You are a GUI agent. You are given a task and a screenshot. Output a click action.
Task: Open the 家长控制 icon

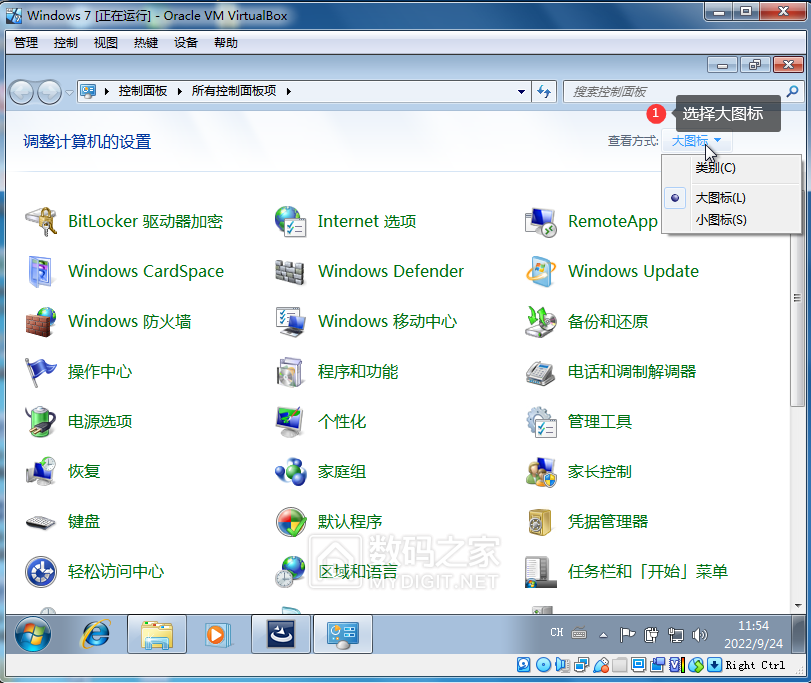[x=540, y=472]
